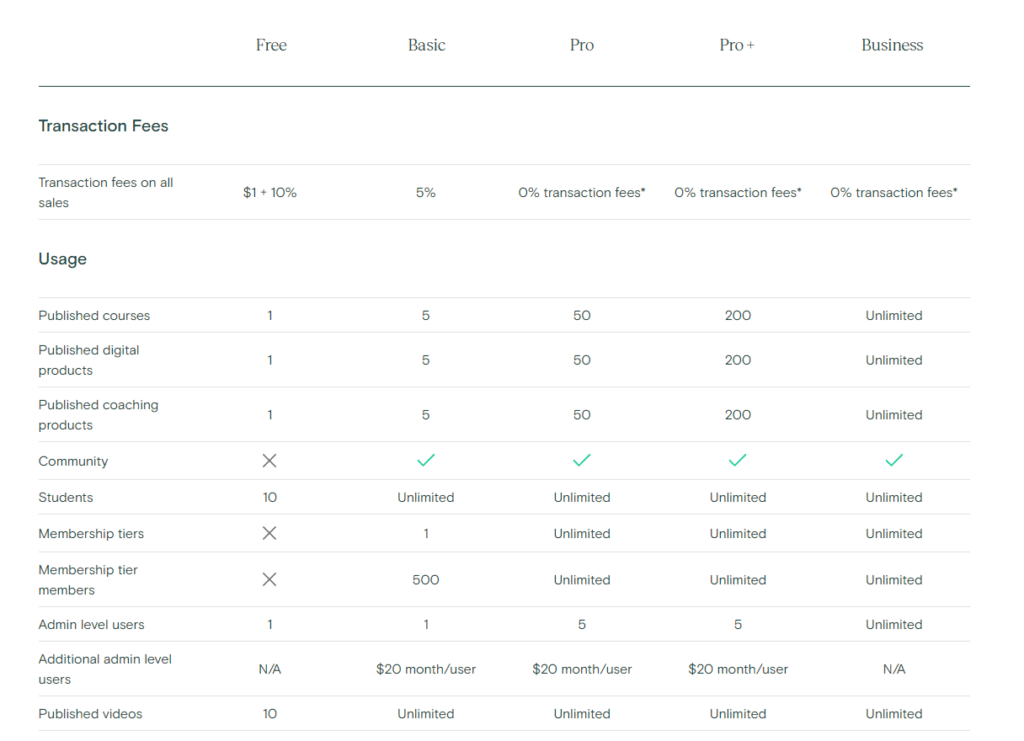Viewport: 1024px width, 741px height.
Task: Select the Basic plan column header
Action: (x=426, y=45)
